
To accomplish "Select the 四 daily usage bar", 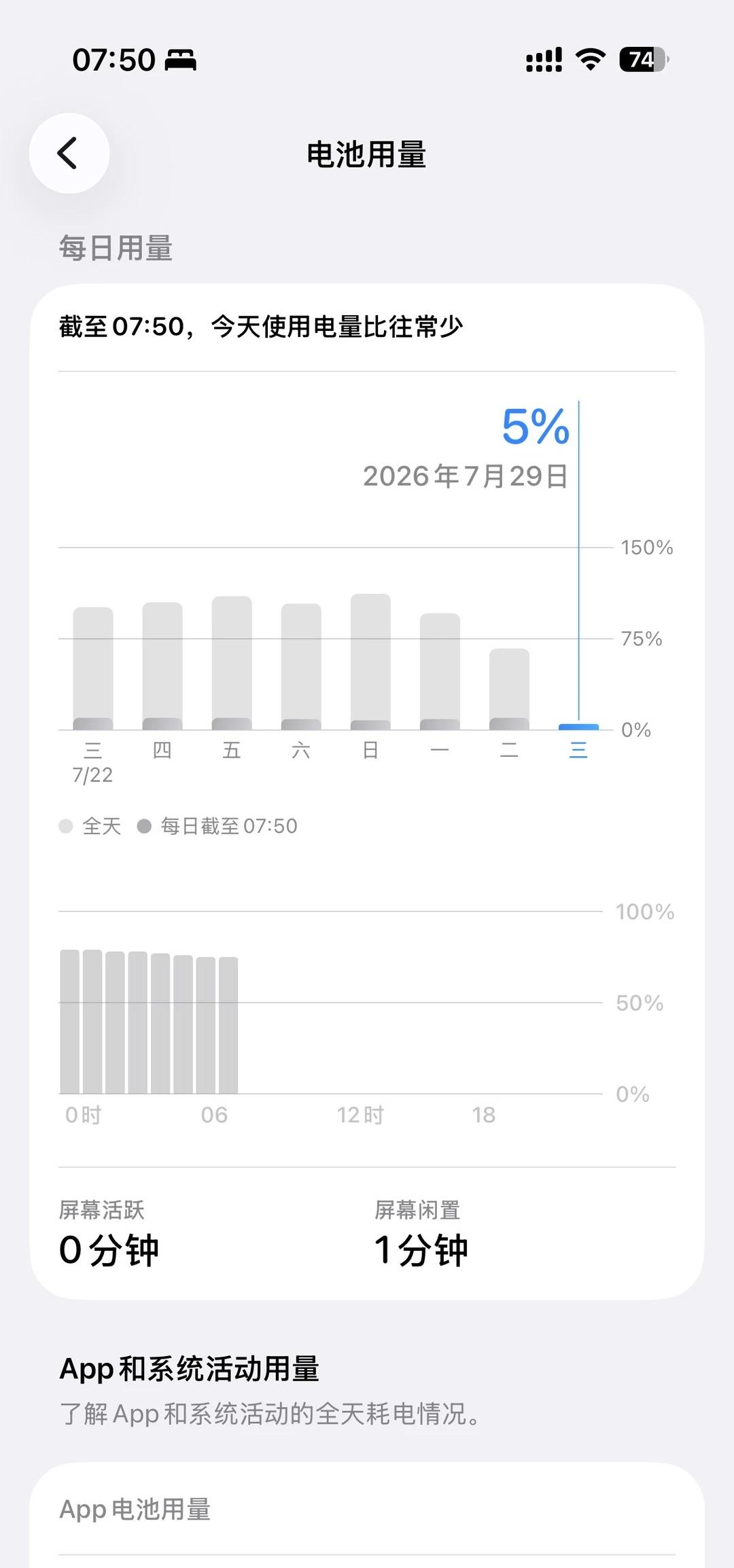I will (x=162, y=666).
